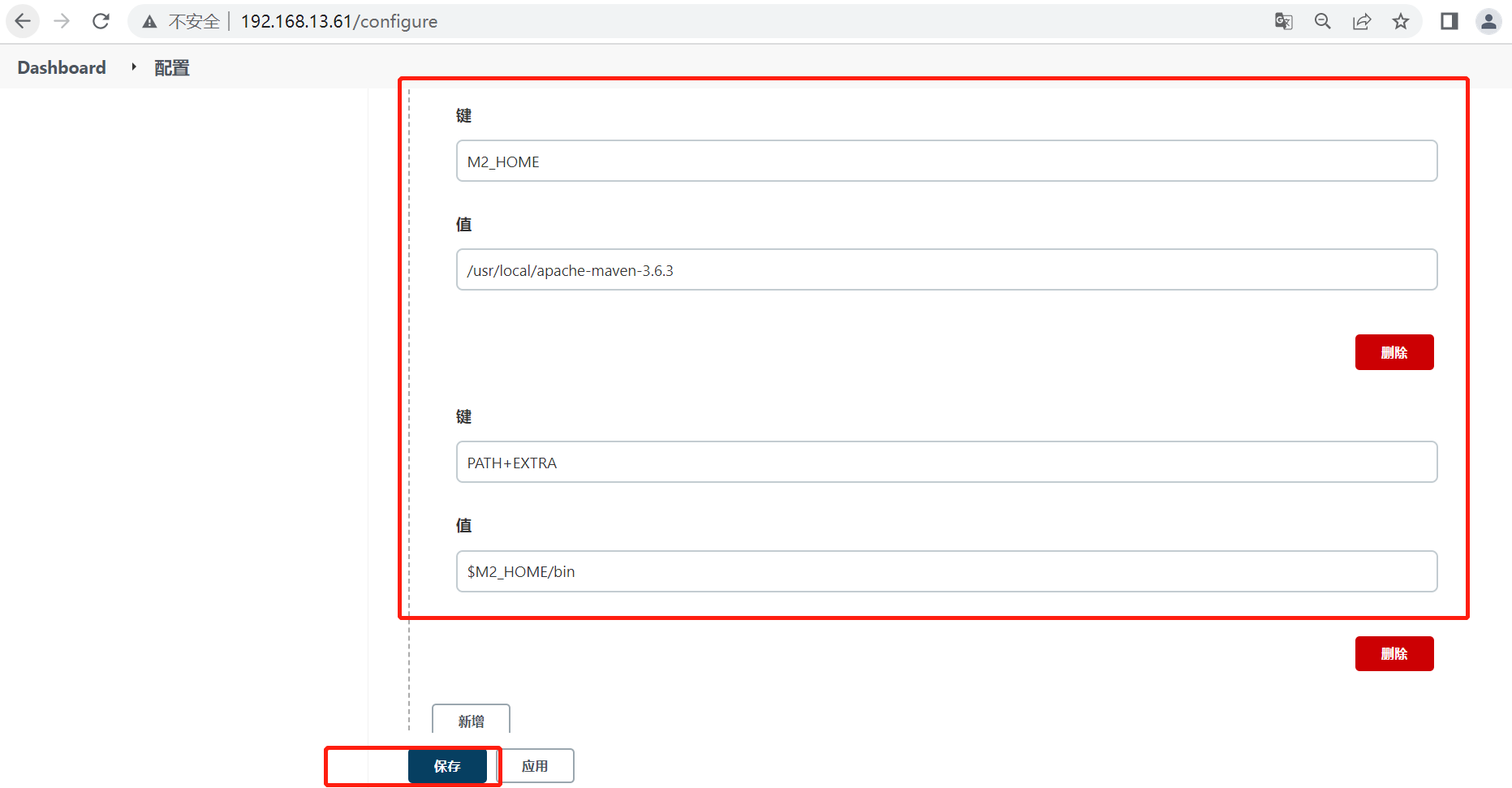Focus the key field containing M2_HOME
Image resolution: width=1512 pixels, height=788 pixels.
coord(946,161)
